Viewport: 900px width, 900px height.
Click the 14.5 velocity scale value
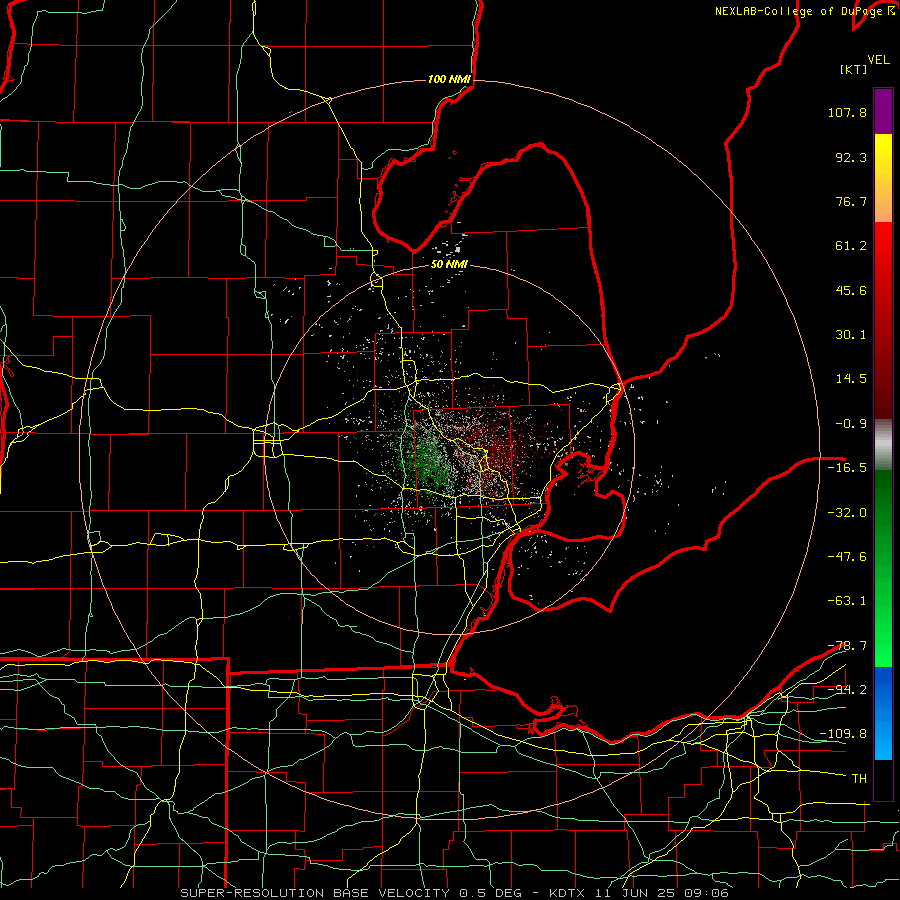click(x=851, y=379)
